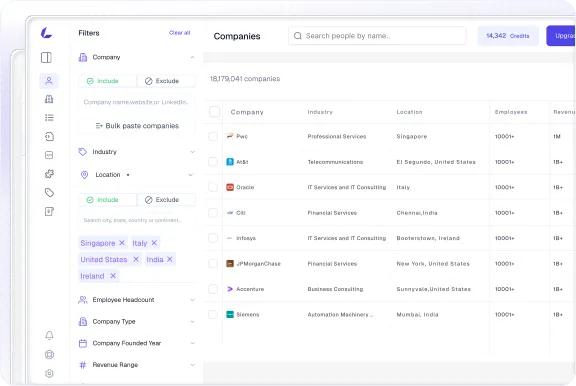Open the People icon in sidebar
Screen dimensions: 576x386
pyautogui.click(x=49, y=81)
